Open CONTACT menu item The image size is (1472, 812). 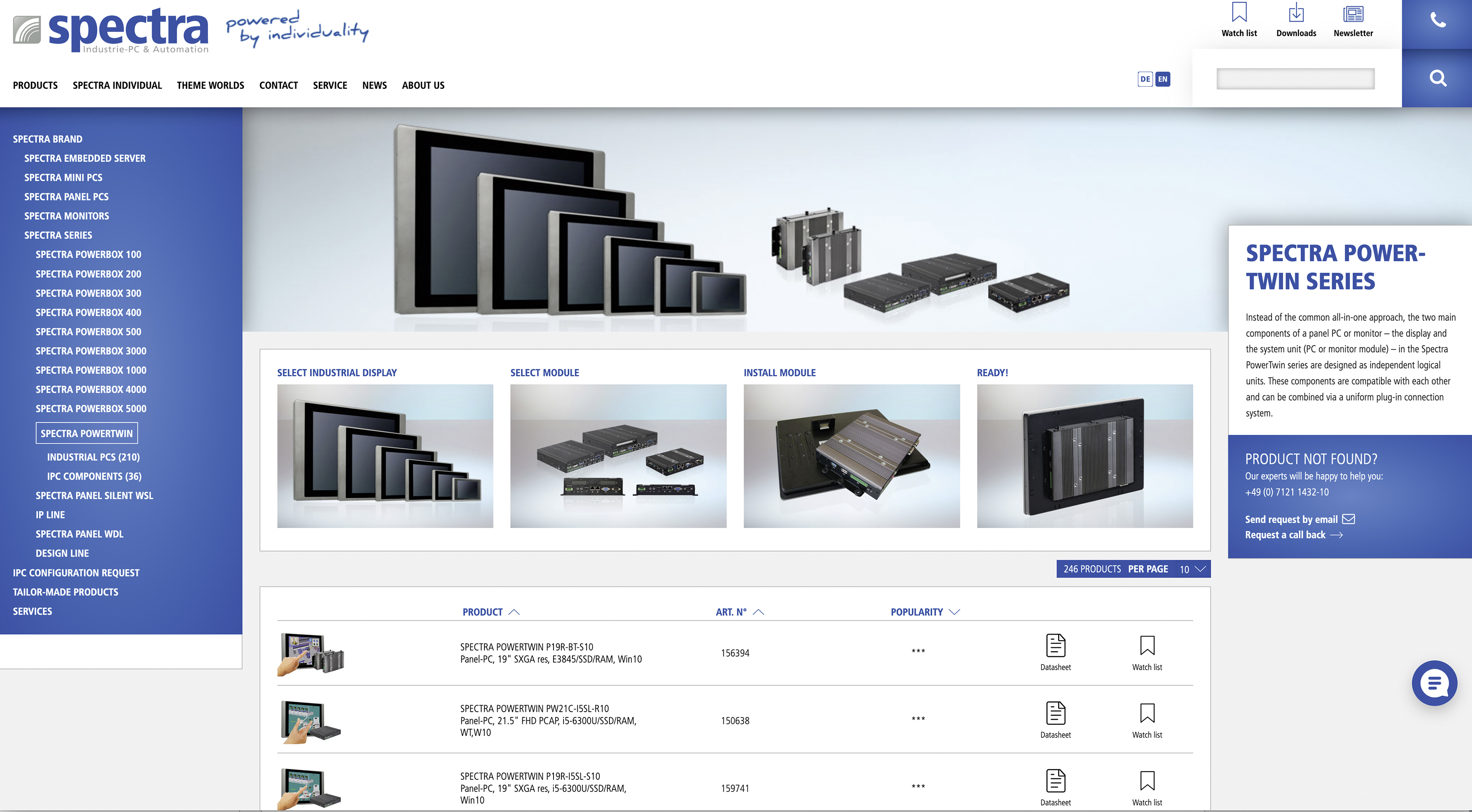pyautogui.click(x=278, y=85)
